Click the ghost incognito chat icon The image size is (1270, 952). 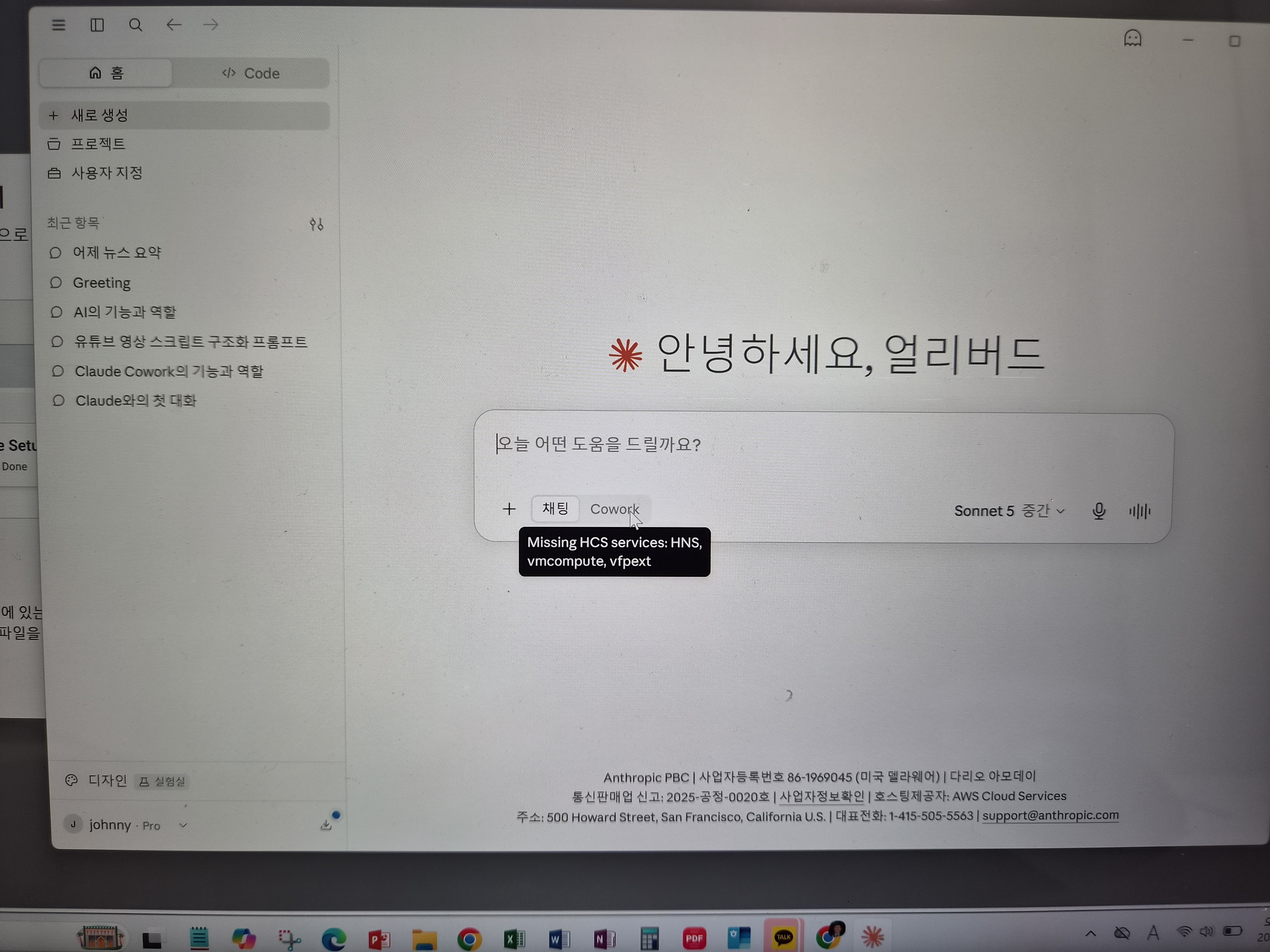tap(1132, 38)
